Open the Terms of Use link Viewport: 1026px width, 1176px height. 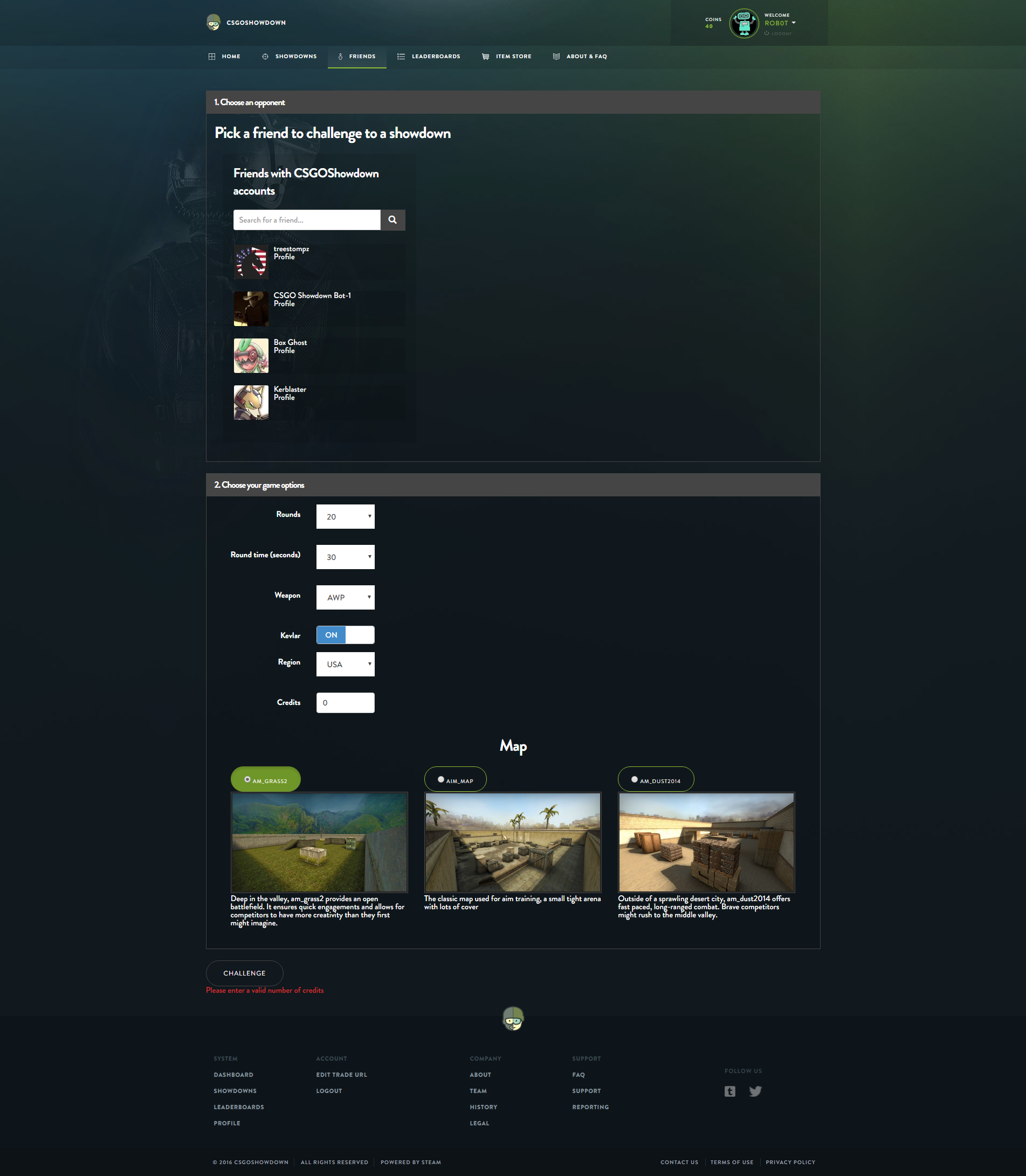click(x=732, y=1163)
